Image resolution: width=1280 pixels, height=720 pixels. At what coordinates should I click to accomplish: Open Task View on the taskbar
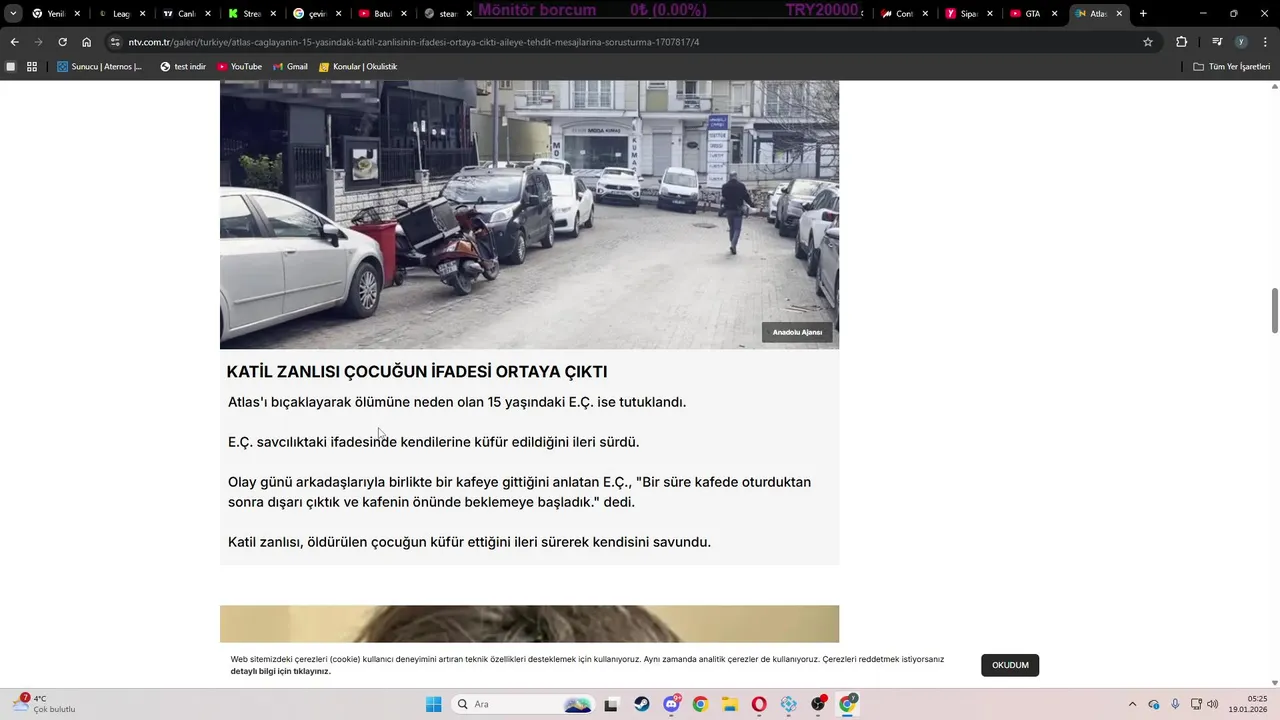pos(611,704)
